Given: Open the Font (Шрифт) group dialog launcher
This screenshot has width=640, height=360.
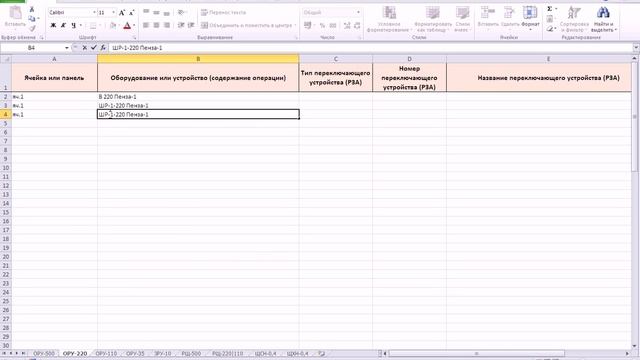Looking at the screenshot, I should click(134, 38).
